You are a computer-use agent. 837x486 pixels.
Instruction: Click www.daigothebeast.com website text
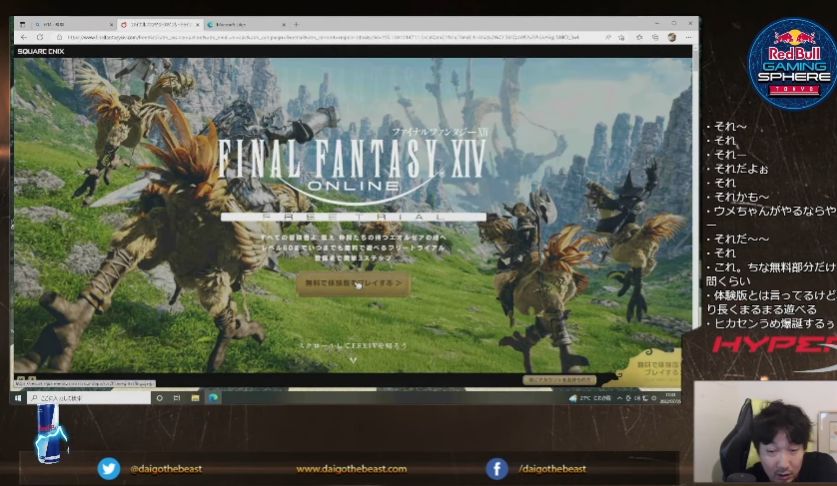352,469
